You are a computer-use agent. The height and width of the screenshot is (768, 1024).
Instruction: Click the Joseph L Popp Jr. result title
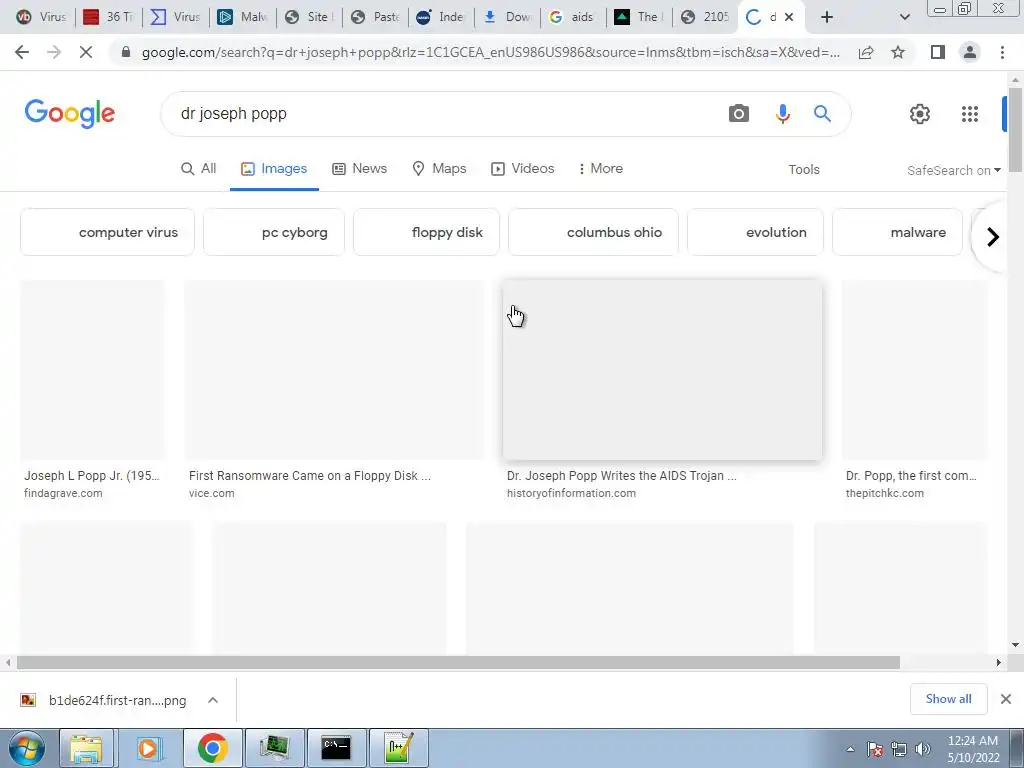(91, 476)
